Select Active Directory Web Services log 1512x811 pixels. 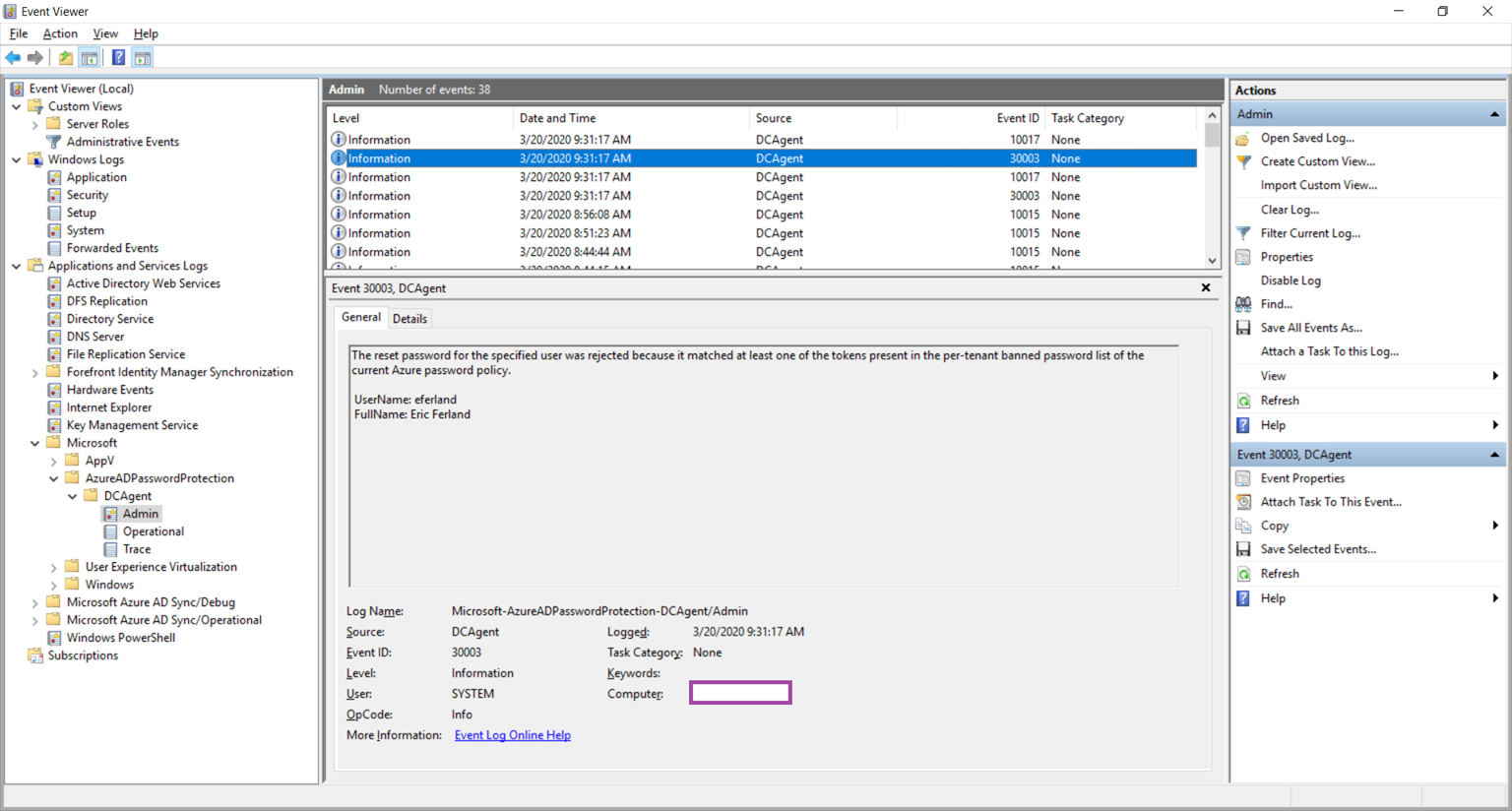[144, 283]
